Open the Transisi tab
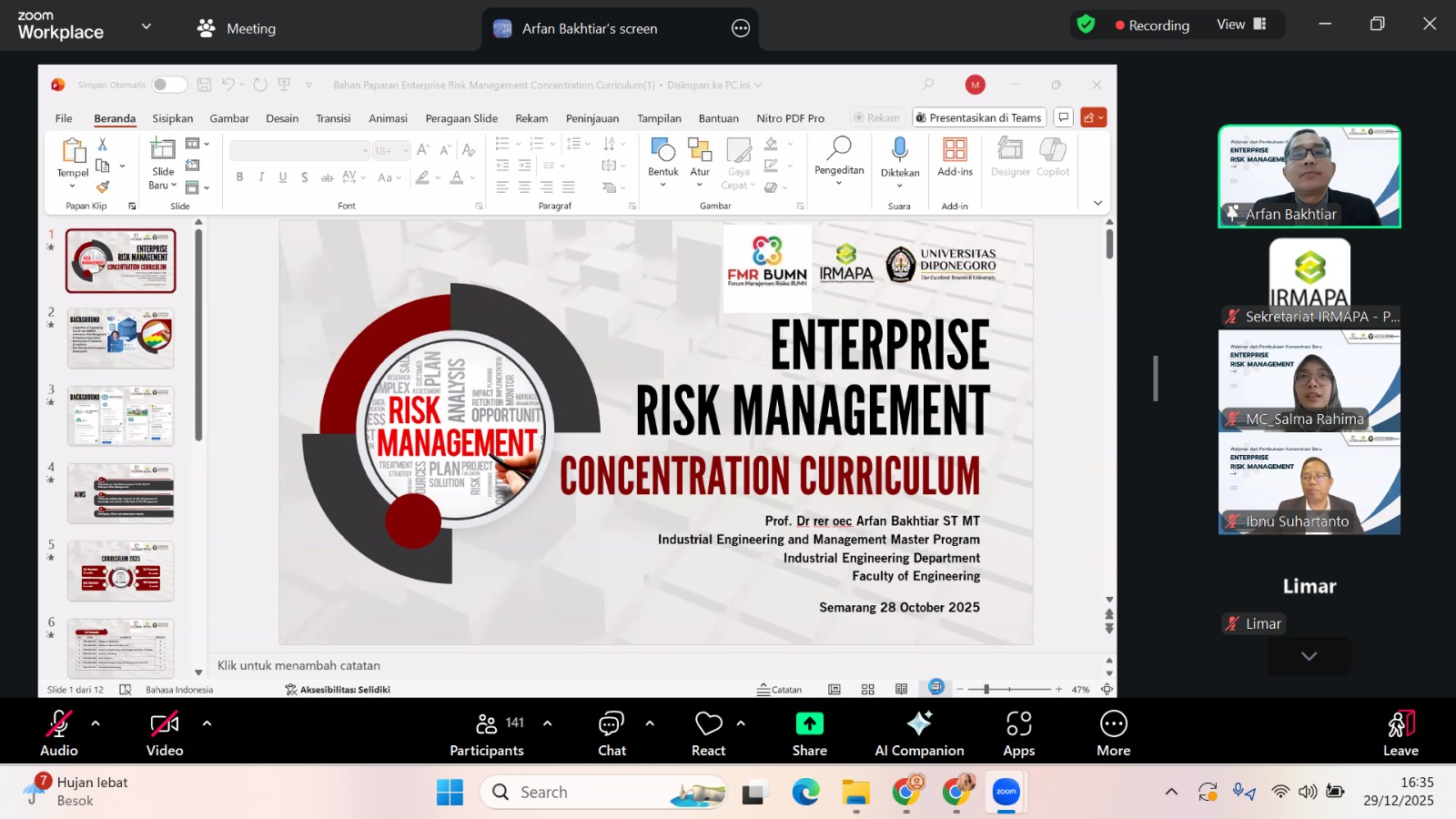 click(x=332, y=118)
